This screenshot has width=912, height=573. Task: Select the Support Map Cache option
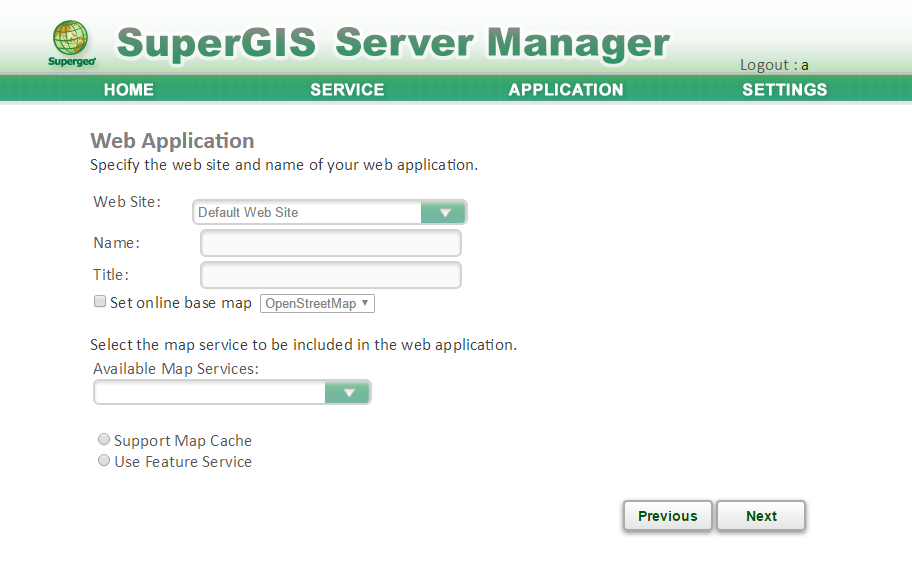click(x=104, y=439)
